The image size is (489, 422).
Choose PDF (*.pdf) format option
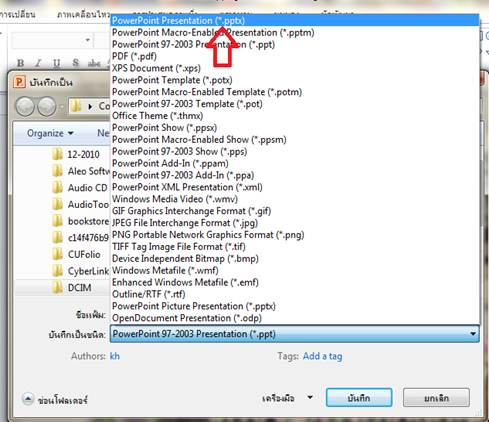click(134, 56)
